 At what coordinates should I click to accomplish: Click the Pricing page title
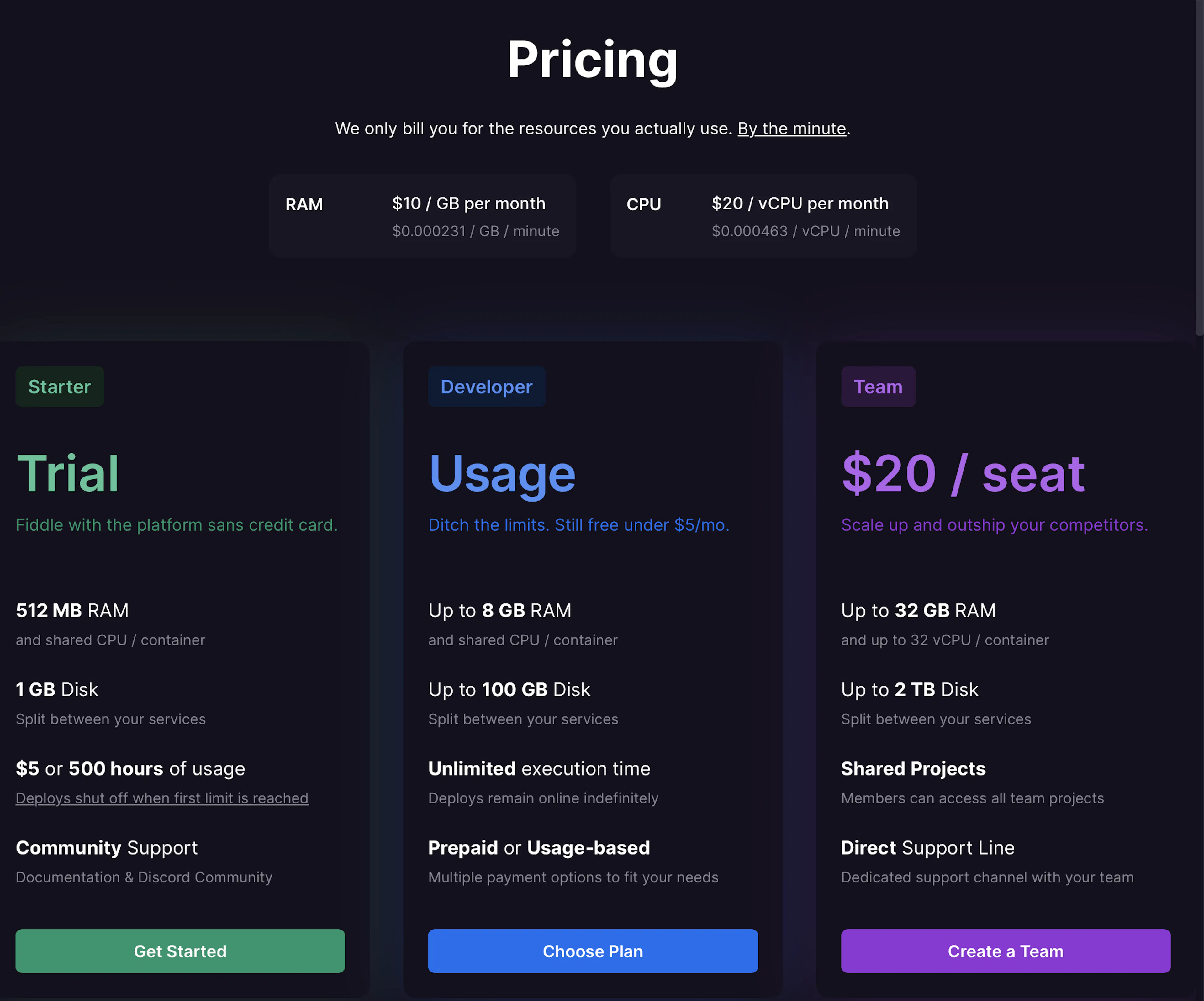click(x=593, y=60)
